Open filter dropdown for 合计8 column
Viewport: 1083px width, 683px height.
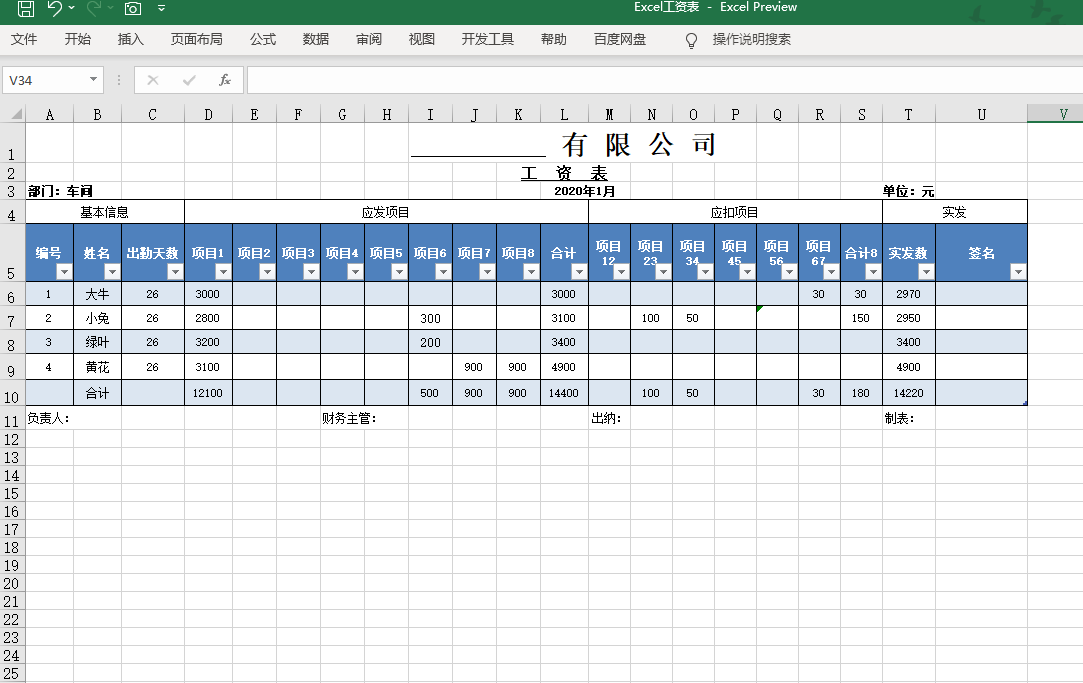click(x=873, y=272)
